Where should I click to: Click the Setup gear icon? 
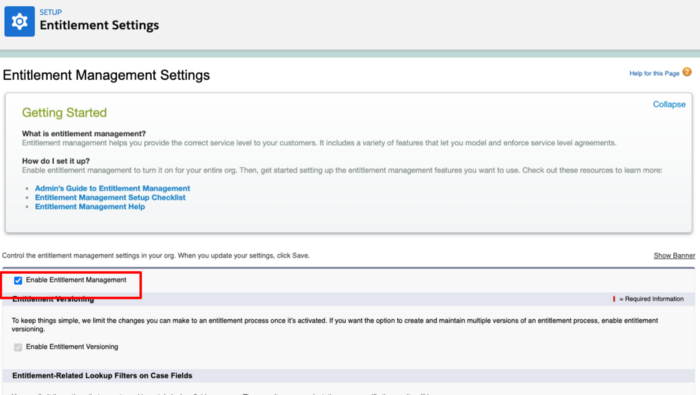pyautogui.click(x=20, y=21)
